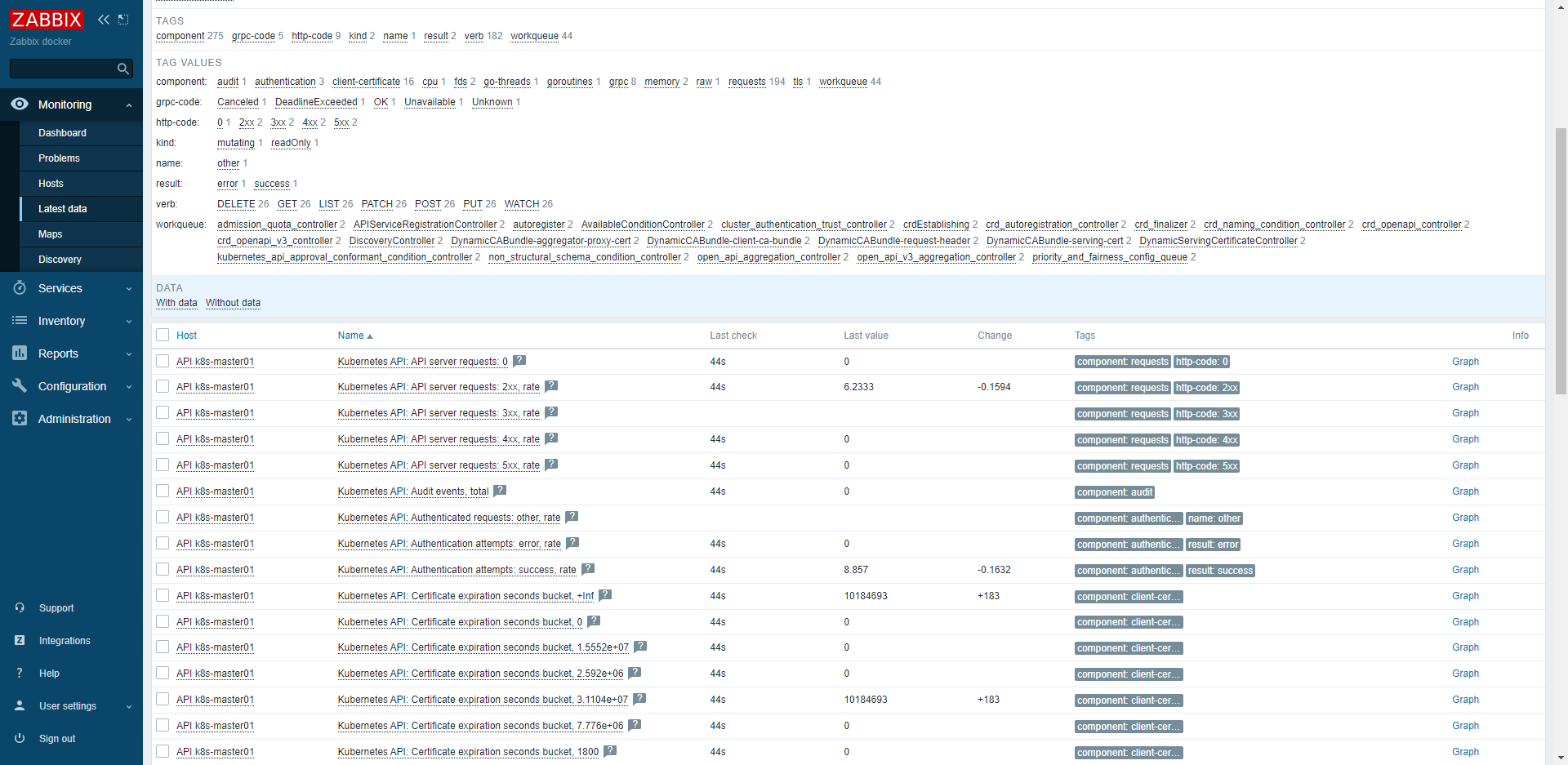Image resolution: width=1568 pixels, height=765 pixels.
Task: Open help icon for requests: 3xx, rate
Action: click(x=551, y=412)
